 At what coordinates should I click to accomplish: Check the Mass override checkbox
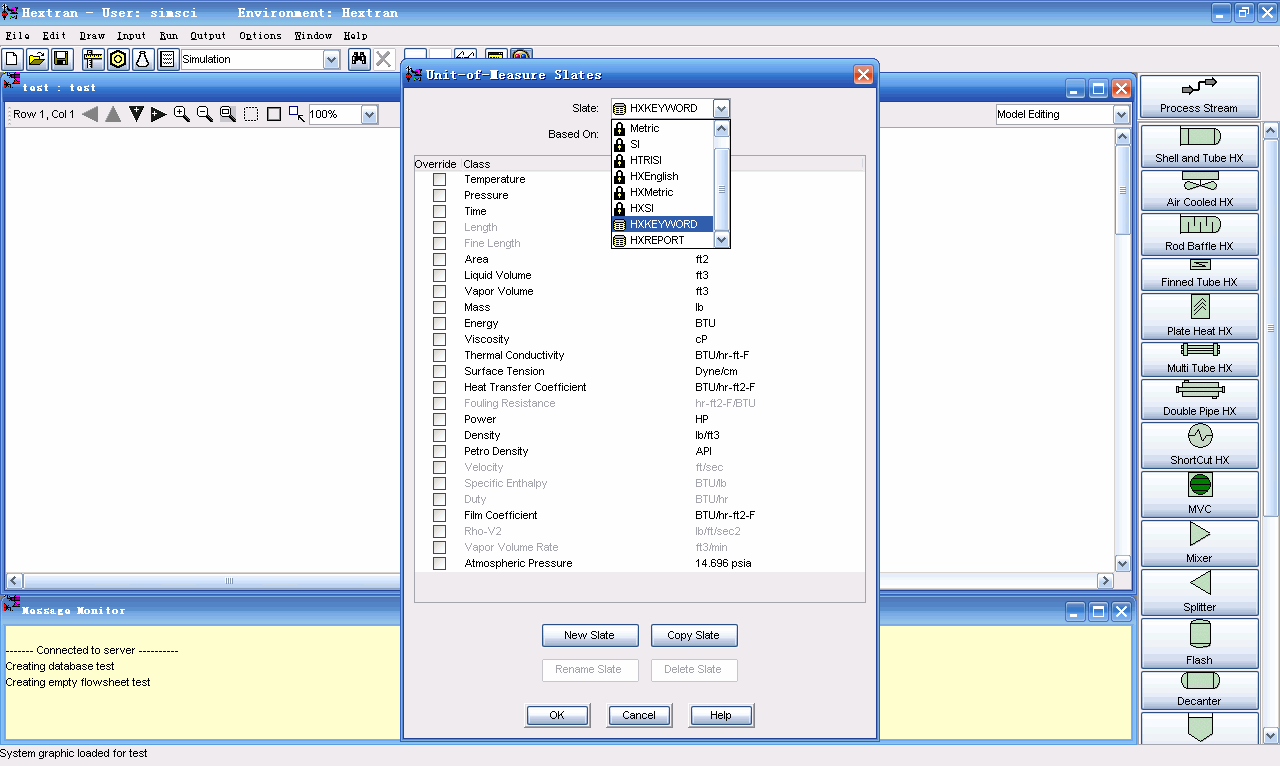click(x=439, y=307)
